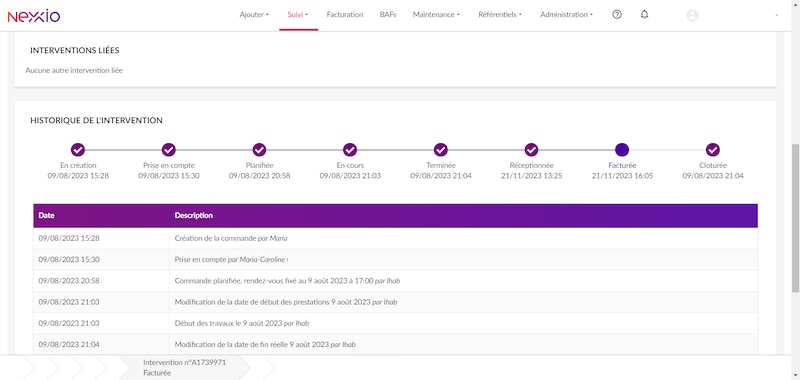
Task: Click the Planifiée checkmark step
Action: (x=259, y=150)
